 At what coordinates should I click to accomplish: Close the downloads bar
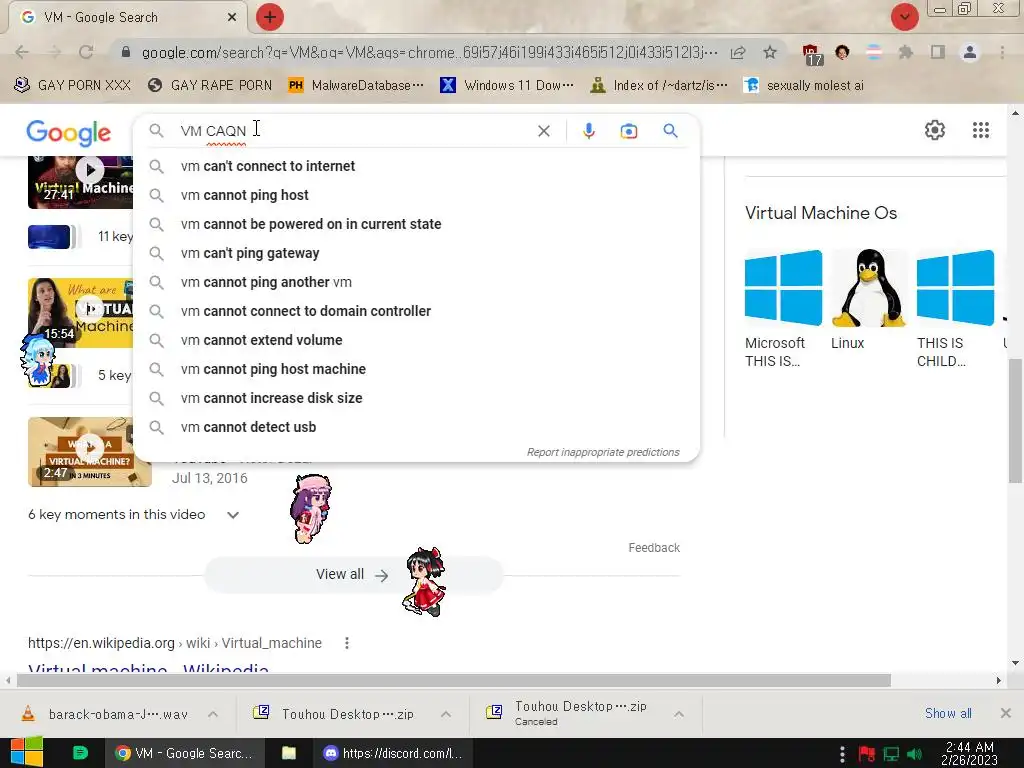1006,713
